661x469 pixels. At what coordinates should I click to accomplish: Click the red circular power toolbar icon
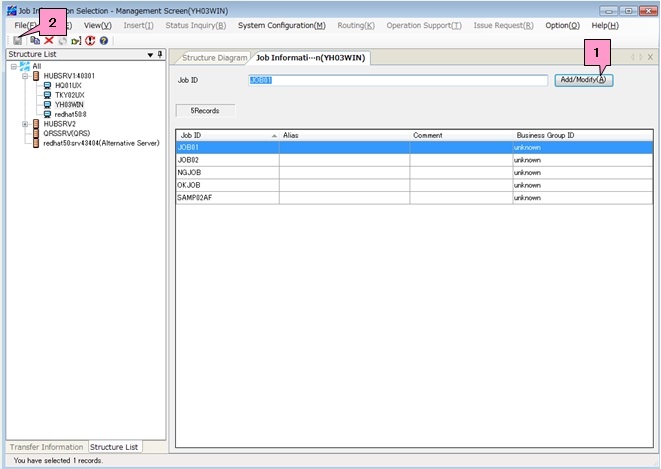tap(90, 40)
